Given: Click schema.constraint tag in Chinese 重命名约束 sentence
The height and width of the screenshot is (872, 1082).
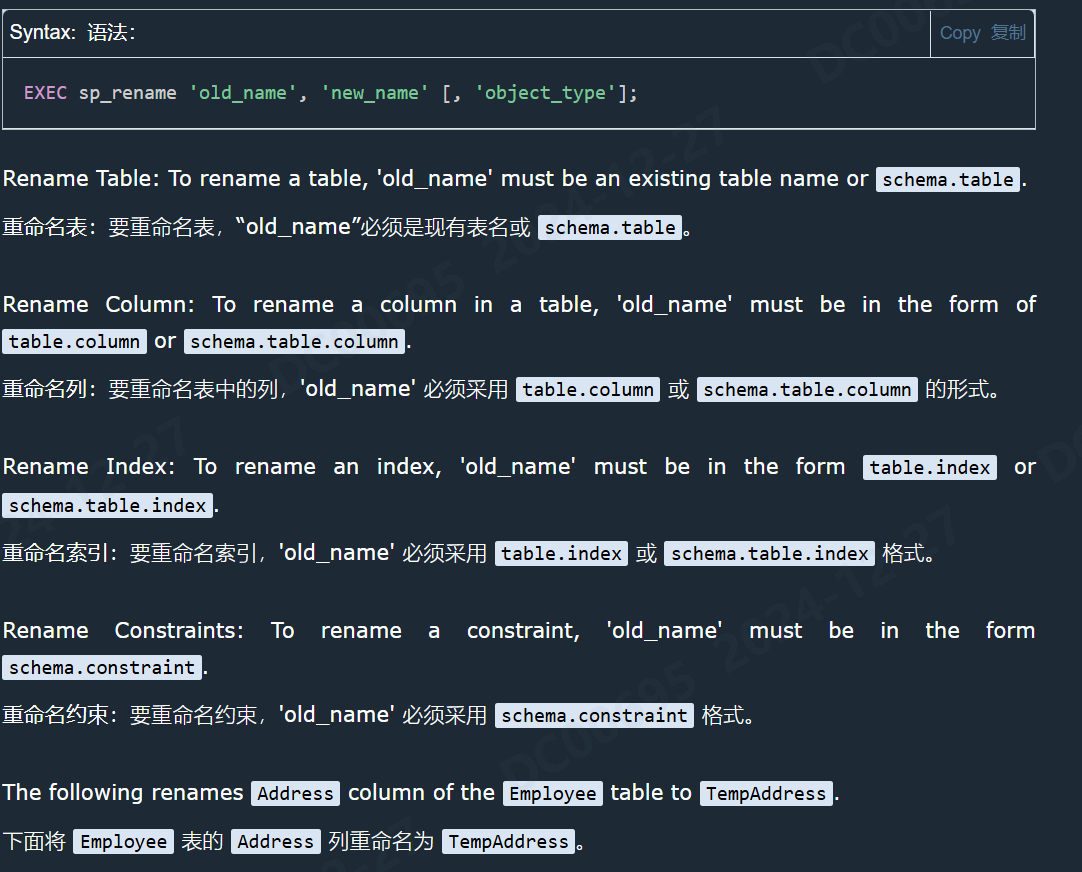Looking at the screenshot, I should (x=594, y=716).
